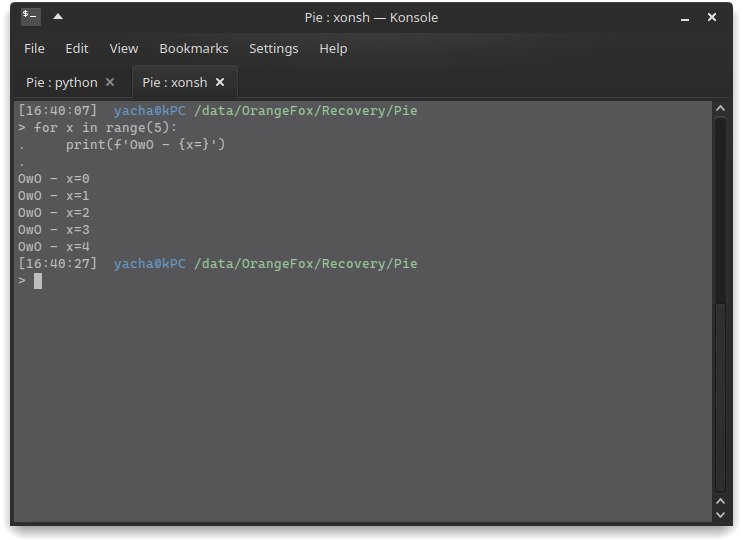Screen dimensions: 743x540
Task: Click the keep-above triangle icon in title bar
Action: (58, 17)
